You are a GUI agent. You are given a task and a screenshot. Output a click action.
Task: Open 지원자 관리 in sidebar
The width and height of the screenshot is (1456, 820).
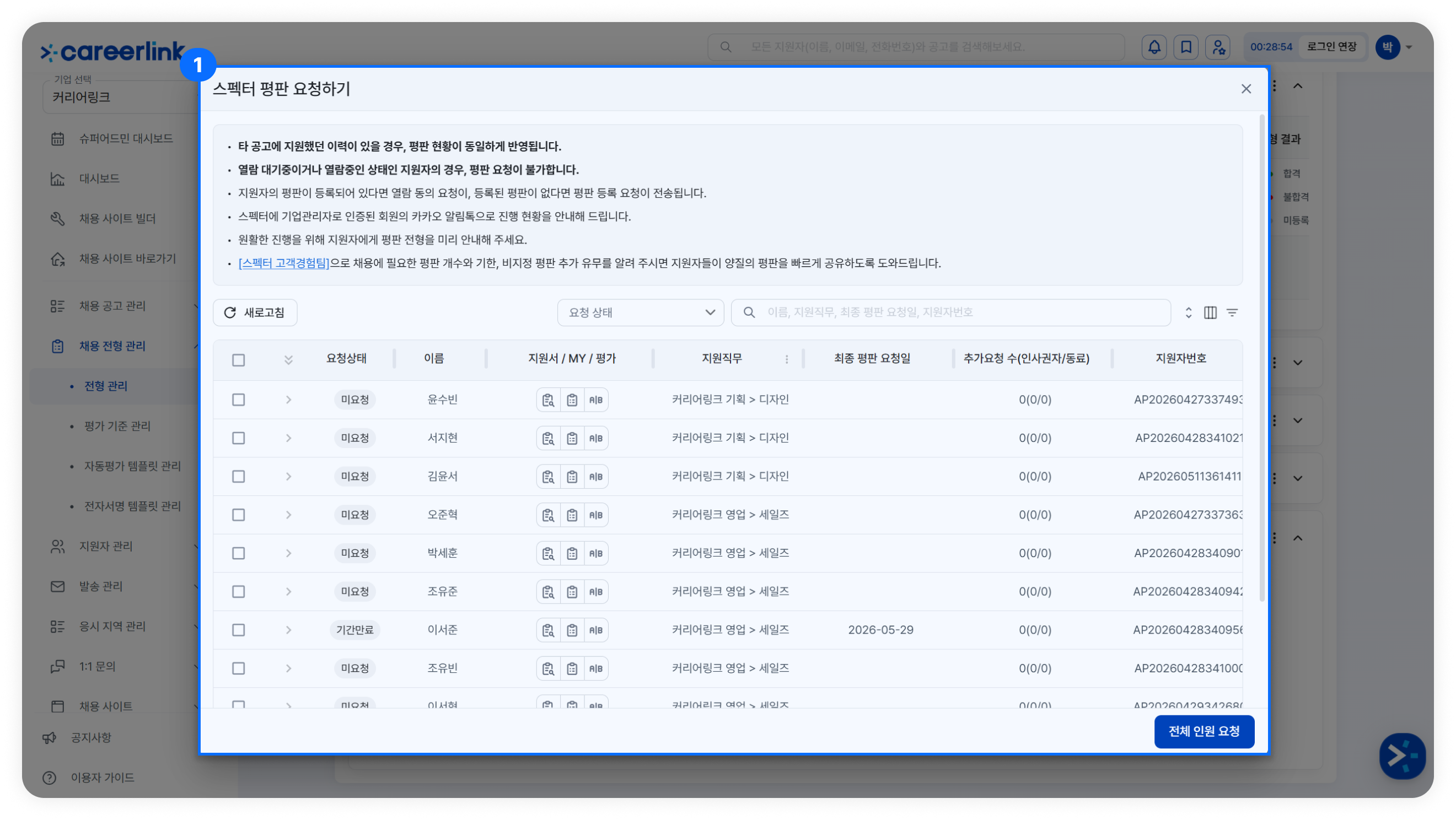tap(106, 547)
